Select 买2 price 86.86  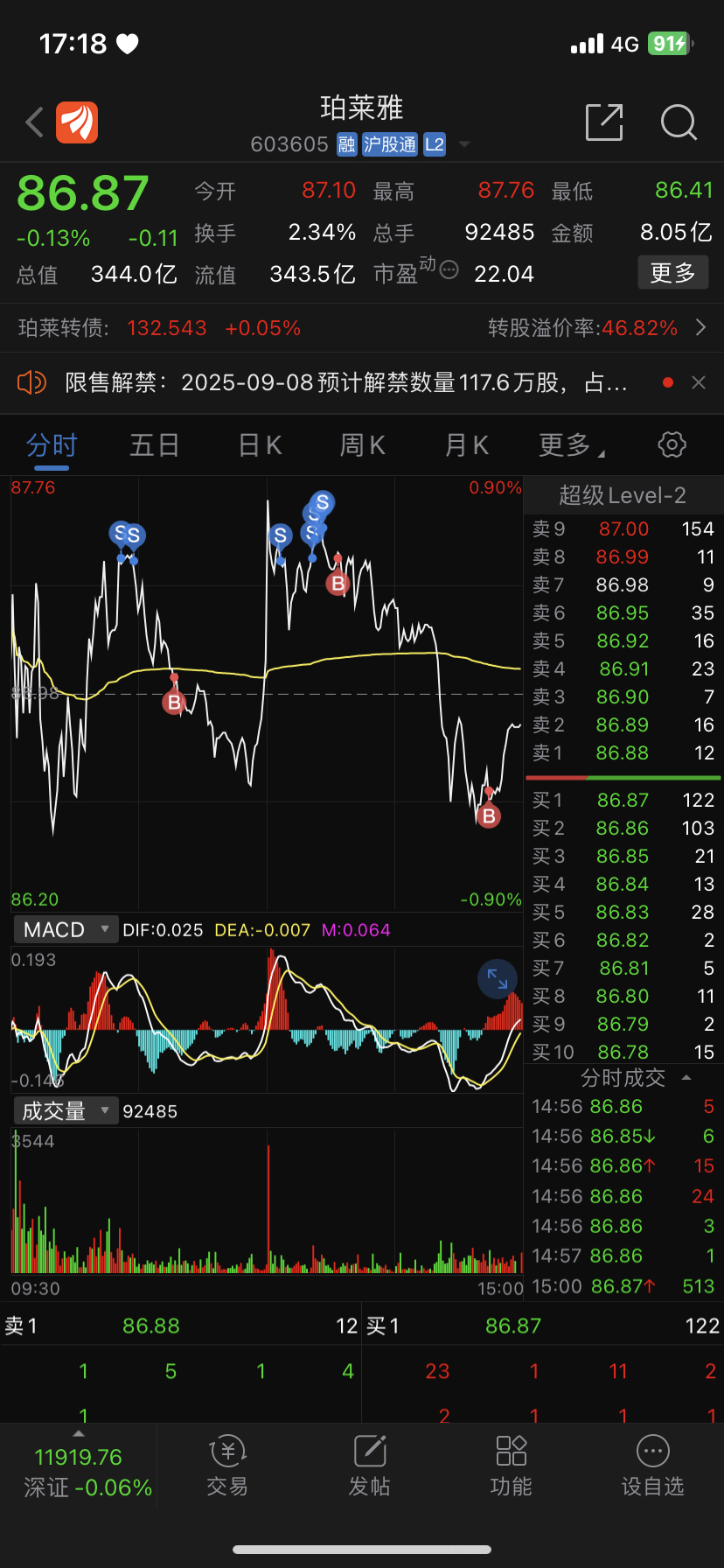[623, 828]
